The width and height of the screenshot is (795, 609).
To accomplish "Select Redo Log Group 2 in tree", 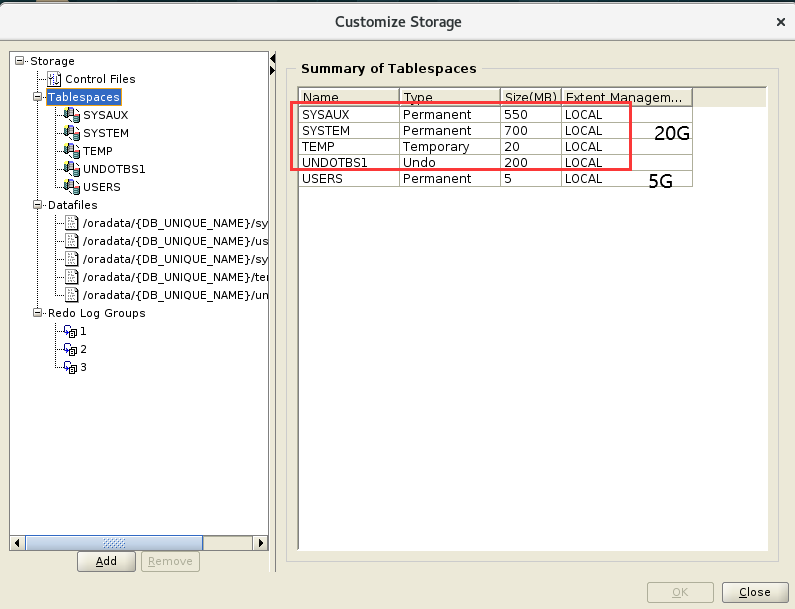I will coord(83,349).
